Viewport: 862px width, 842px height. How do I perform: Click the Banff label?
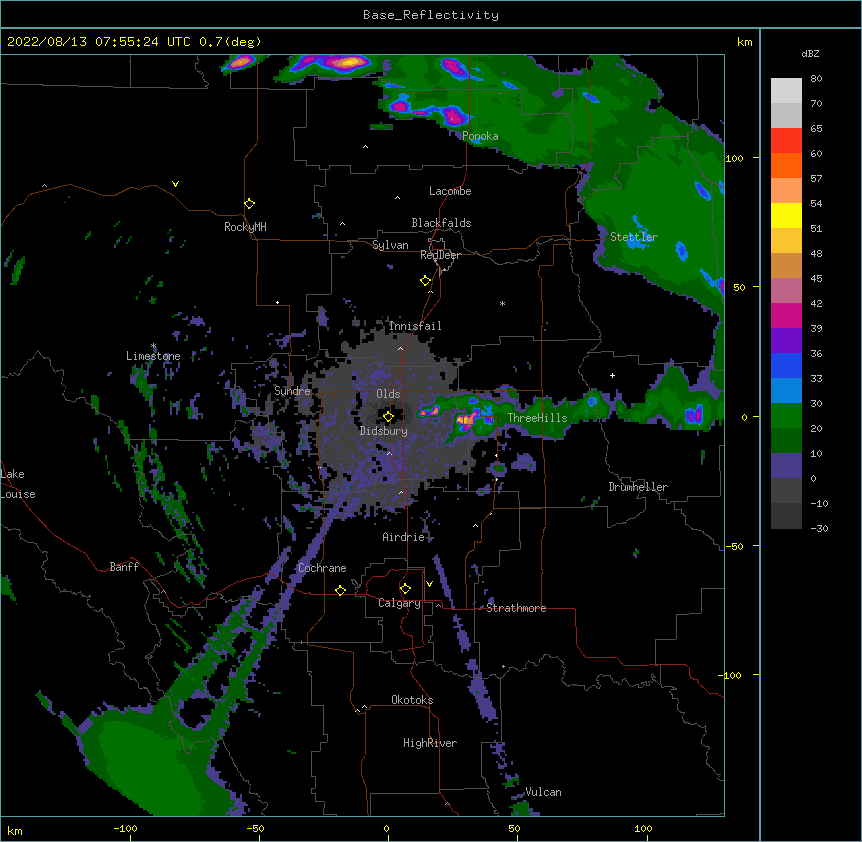click(x=124, y=567)
